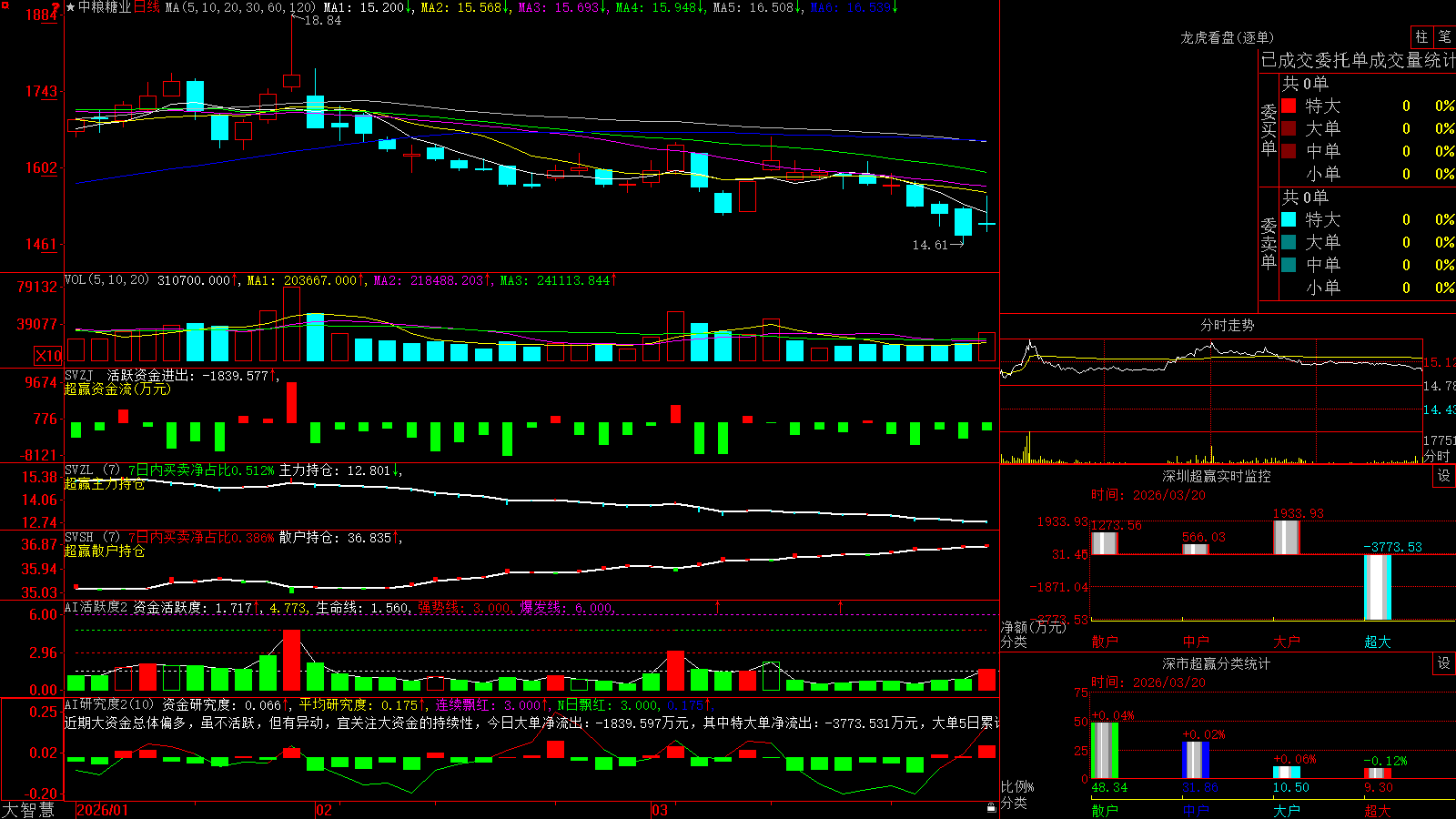Open 设 settings for 深圳超赢实时监控
Screen dimensions: 1456x819
[1444, 476]
